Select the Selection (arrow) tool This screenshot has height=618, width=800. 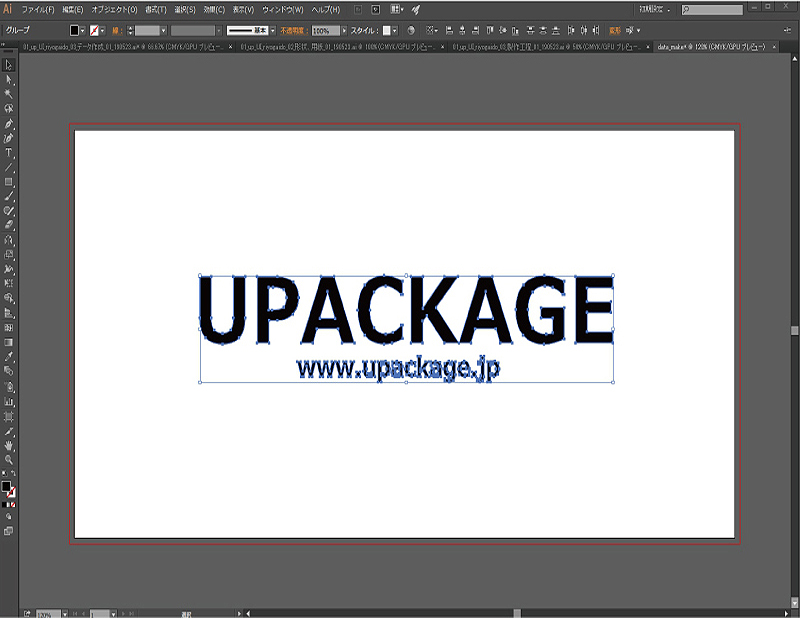[8, 65]
